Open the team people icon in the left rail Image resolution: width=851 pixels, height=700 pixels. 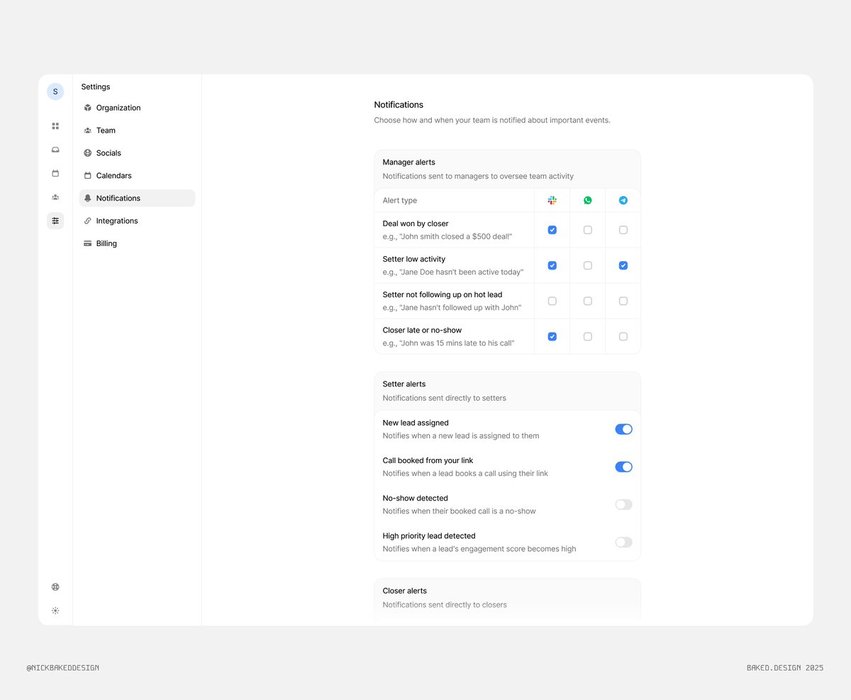[55, 197]
